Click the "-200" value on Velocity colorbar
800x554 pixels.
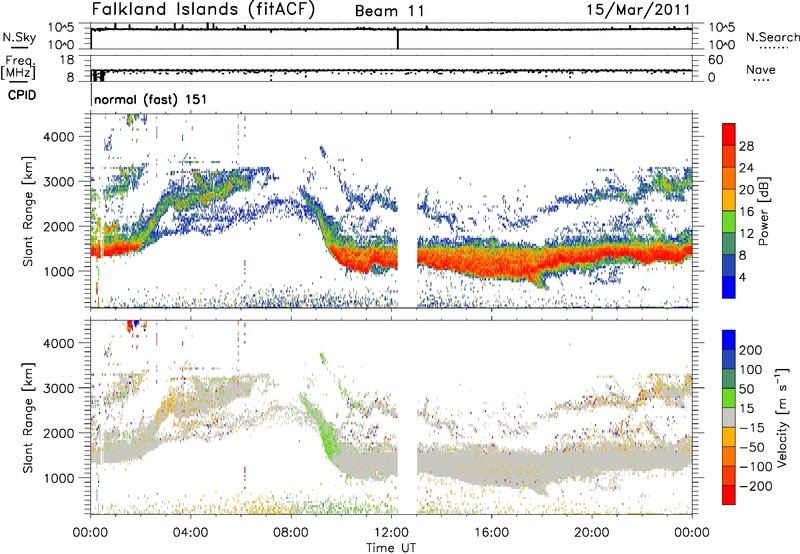pyautogui.click(x=755, y=486)
